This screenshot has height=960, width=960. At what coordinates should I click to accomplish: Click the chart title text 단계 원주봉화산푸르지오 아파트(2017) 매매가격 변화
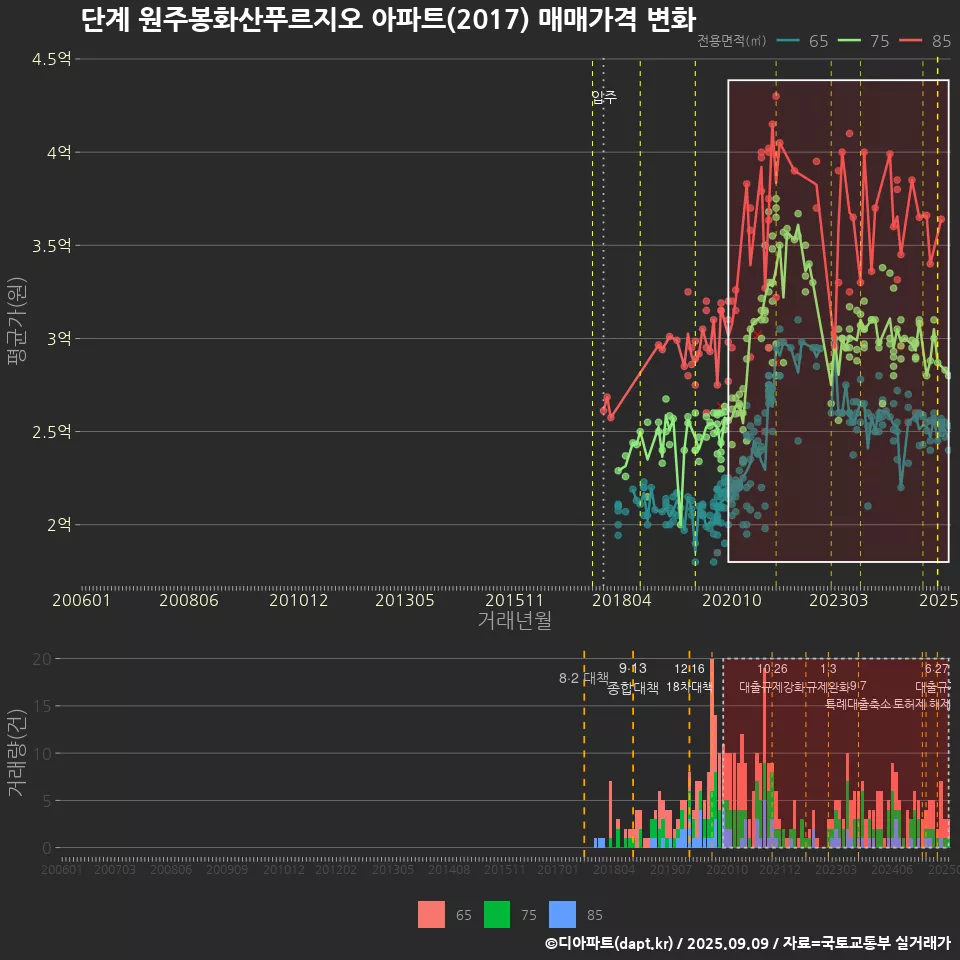point(388,20)
